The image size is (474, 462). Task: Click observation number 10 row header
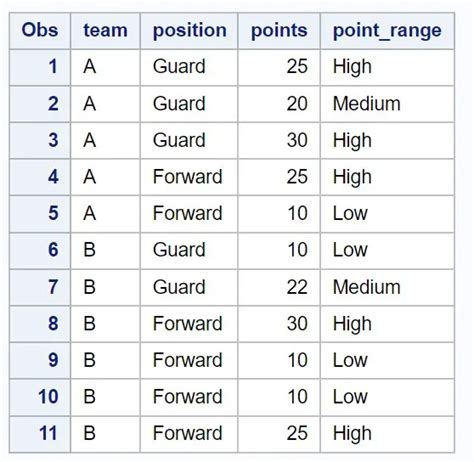[40, 397]
